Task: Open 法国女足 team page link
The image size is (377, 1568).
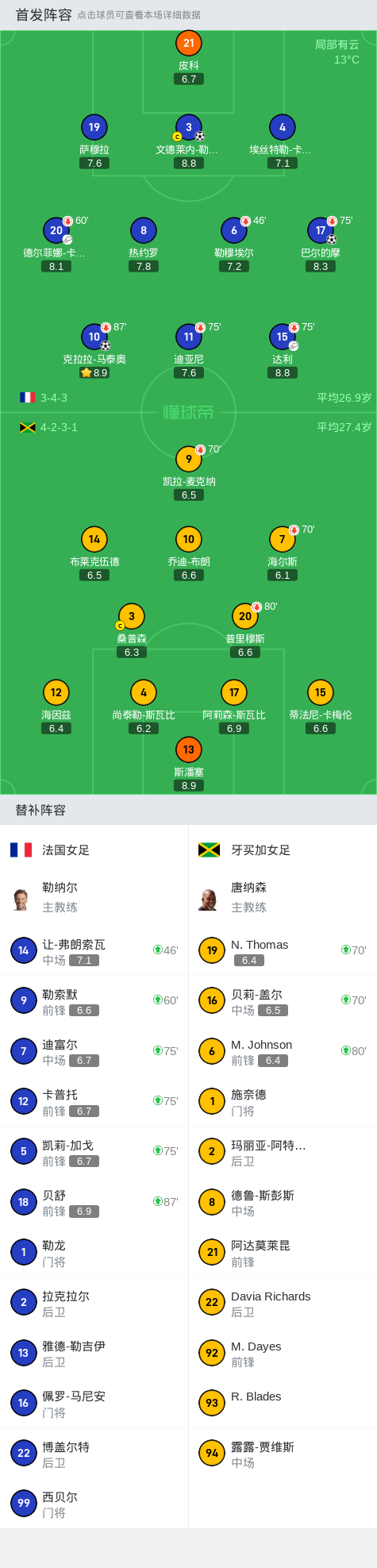Action: [66, 849]
